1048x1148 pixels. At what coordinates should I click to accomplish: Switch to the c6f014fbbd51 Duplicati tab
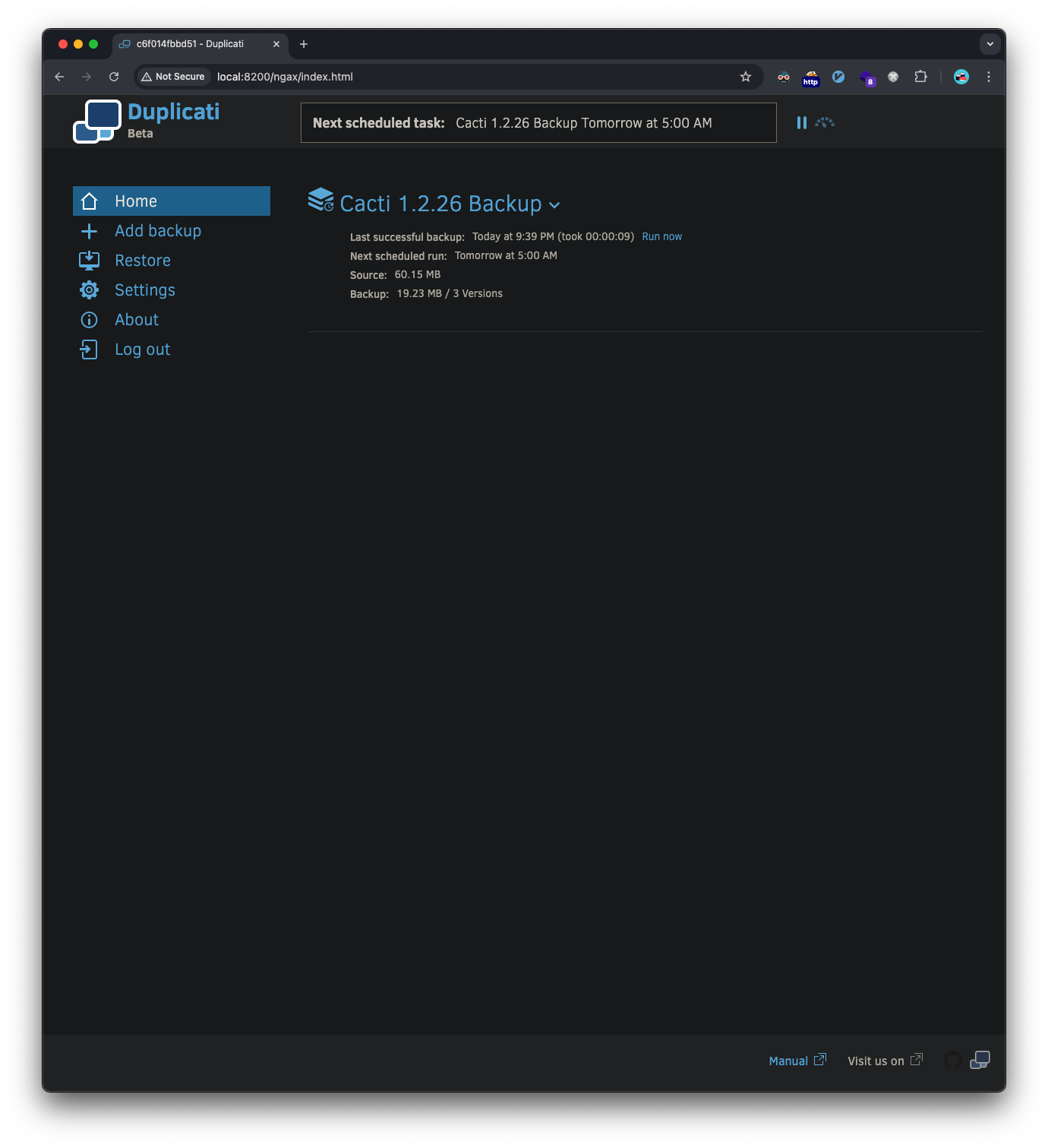click(x=190, y=44)
